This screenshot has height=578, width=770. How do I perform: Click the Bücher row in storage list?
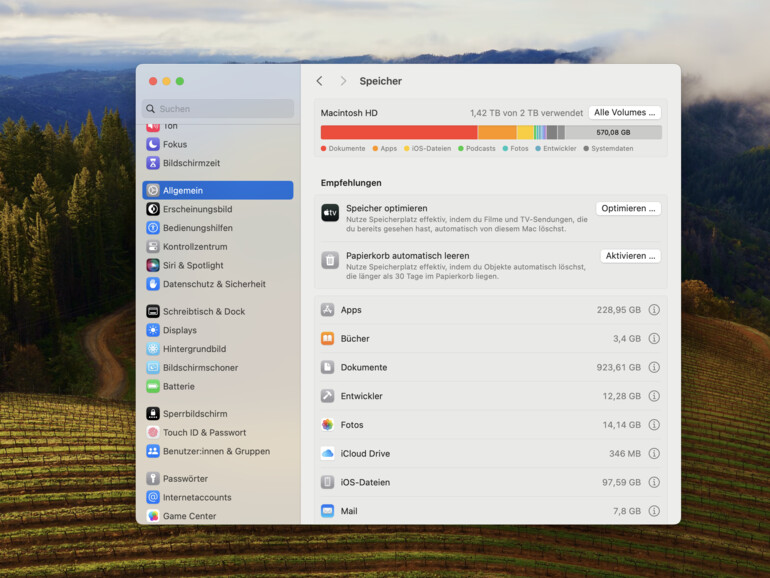pos(490,338)
